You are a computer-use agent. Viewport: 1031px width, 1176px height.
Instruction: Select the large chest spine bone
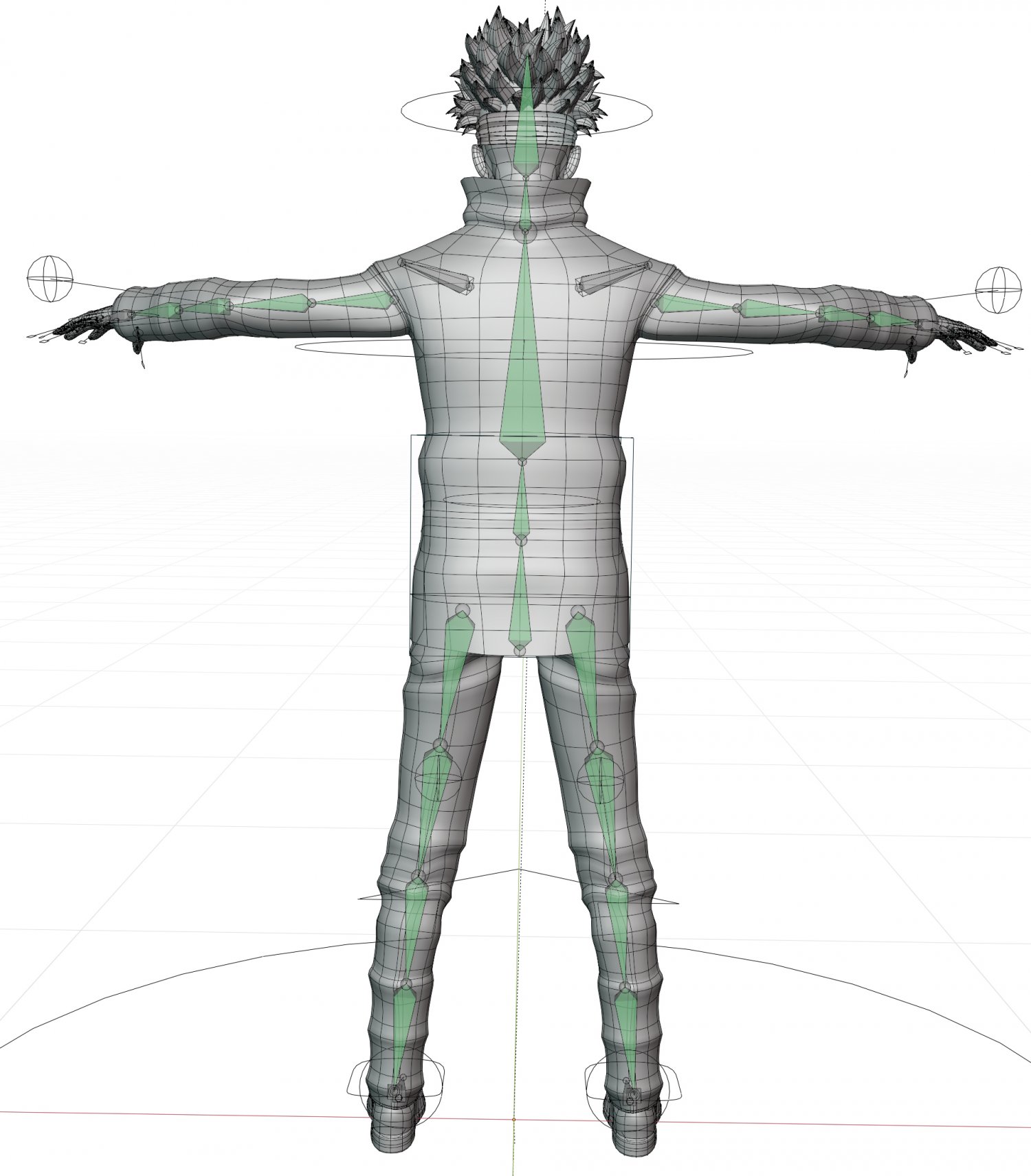point(522,385)
